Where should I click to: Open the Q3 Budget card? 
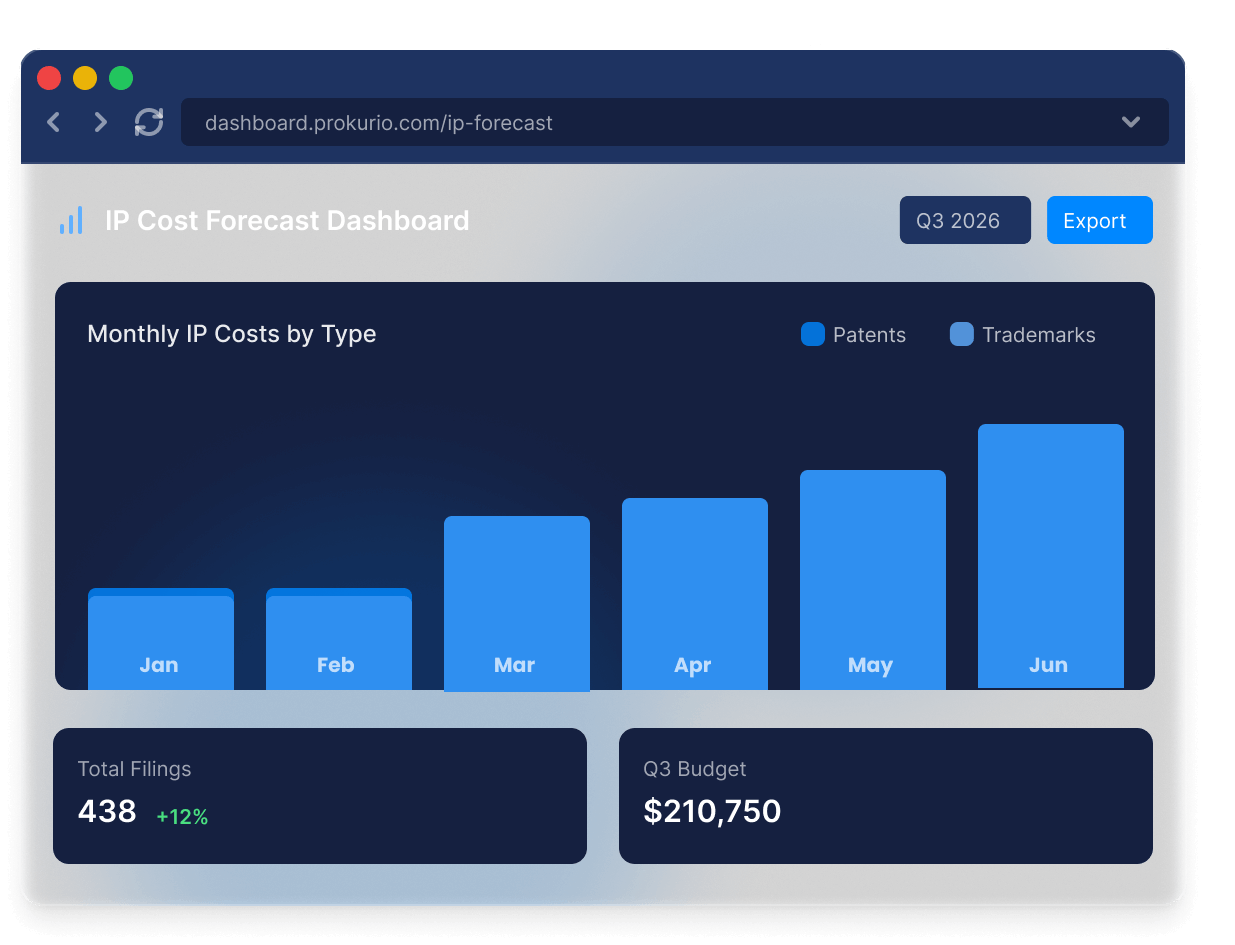[885, 796]
